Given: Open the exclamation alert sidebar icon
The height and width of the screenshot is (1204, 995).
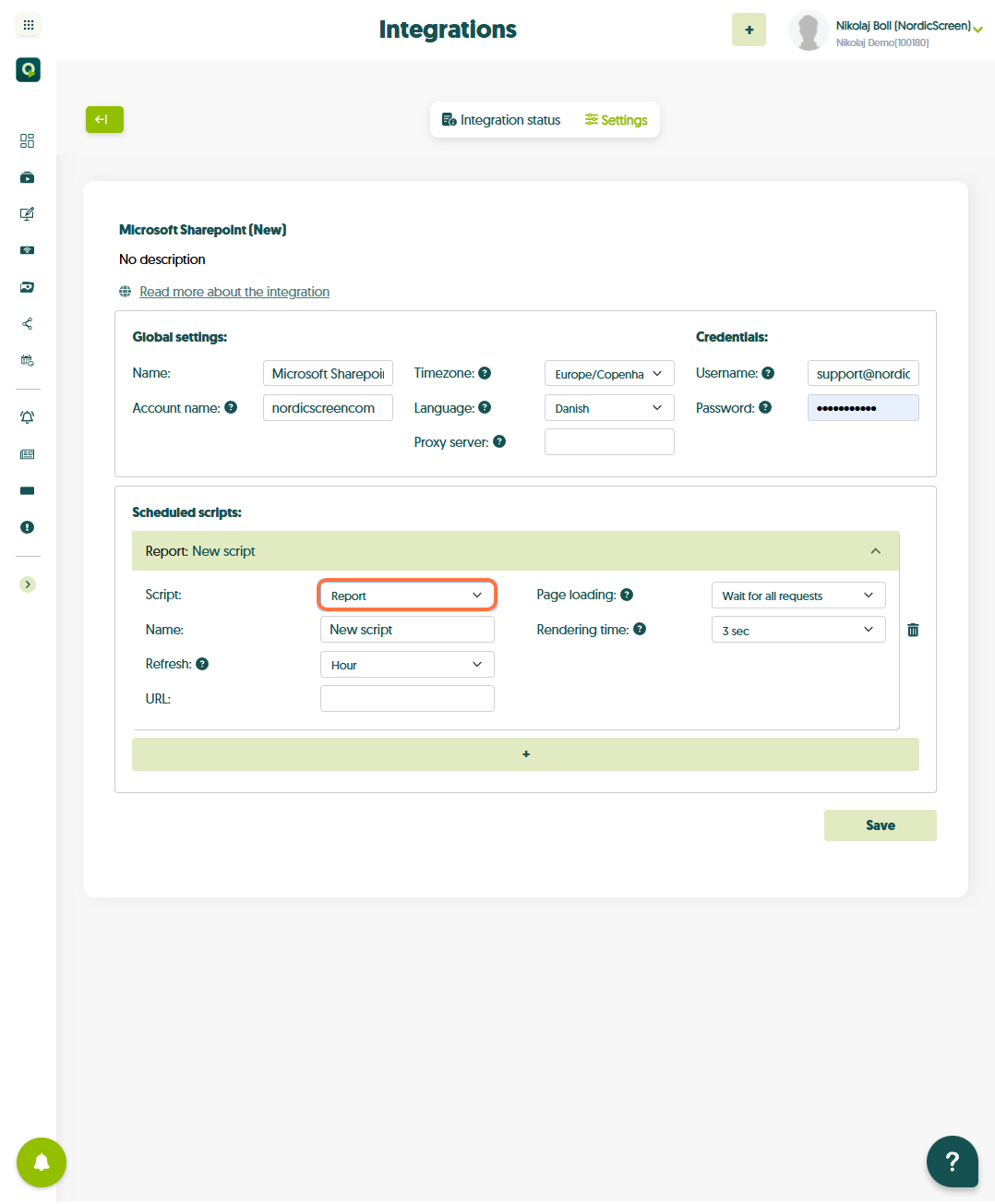Looking at the screenshot, I should click(28, 527).
